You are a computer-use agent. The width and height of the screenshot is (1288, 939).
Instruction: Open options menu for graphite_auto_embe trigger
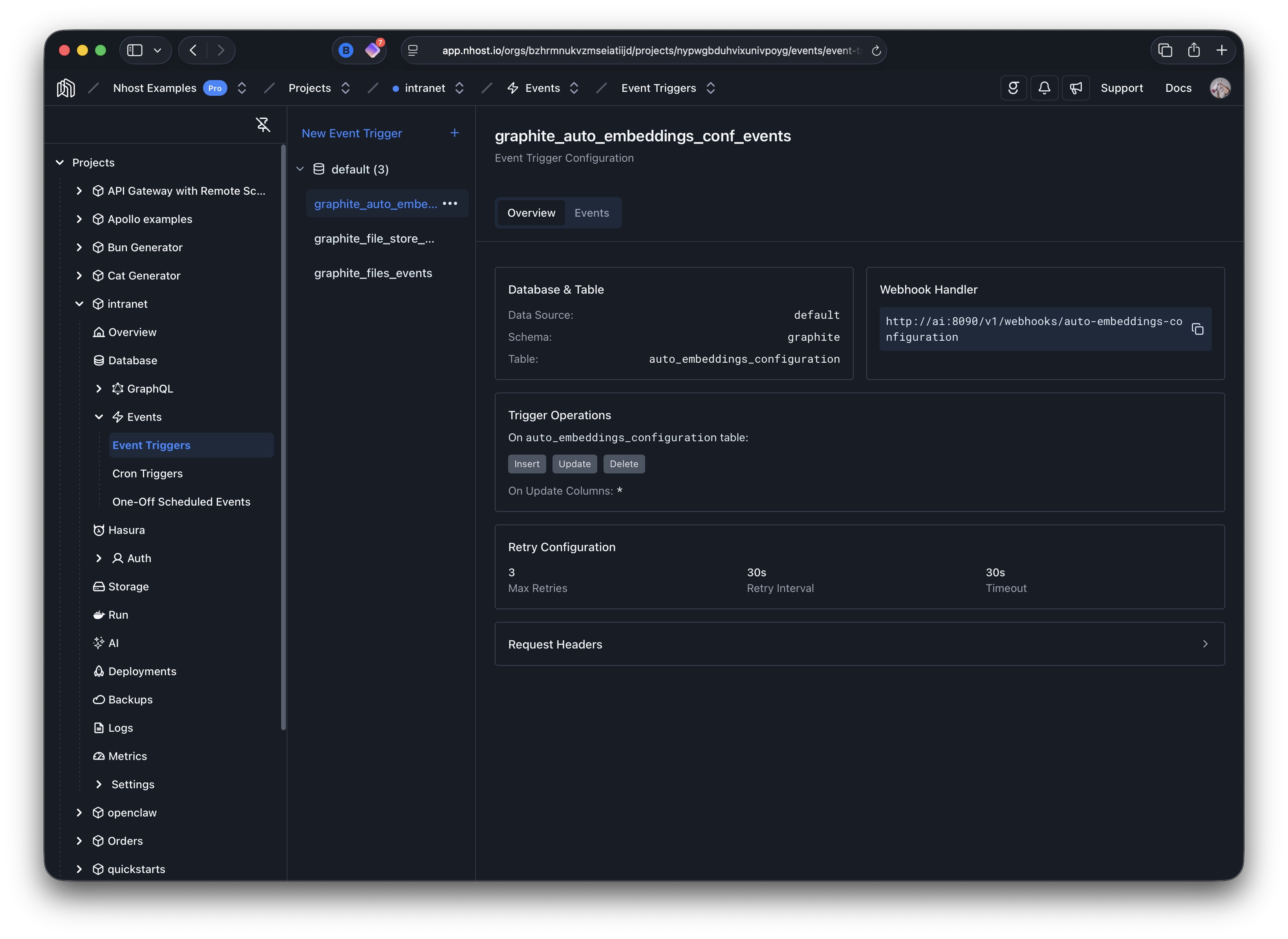pos(450,203)
